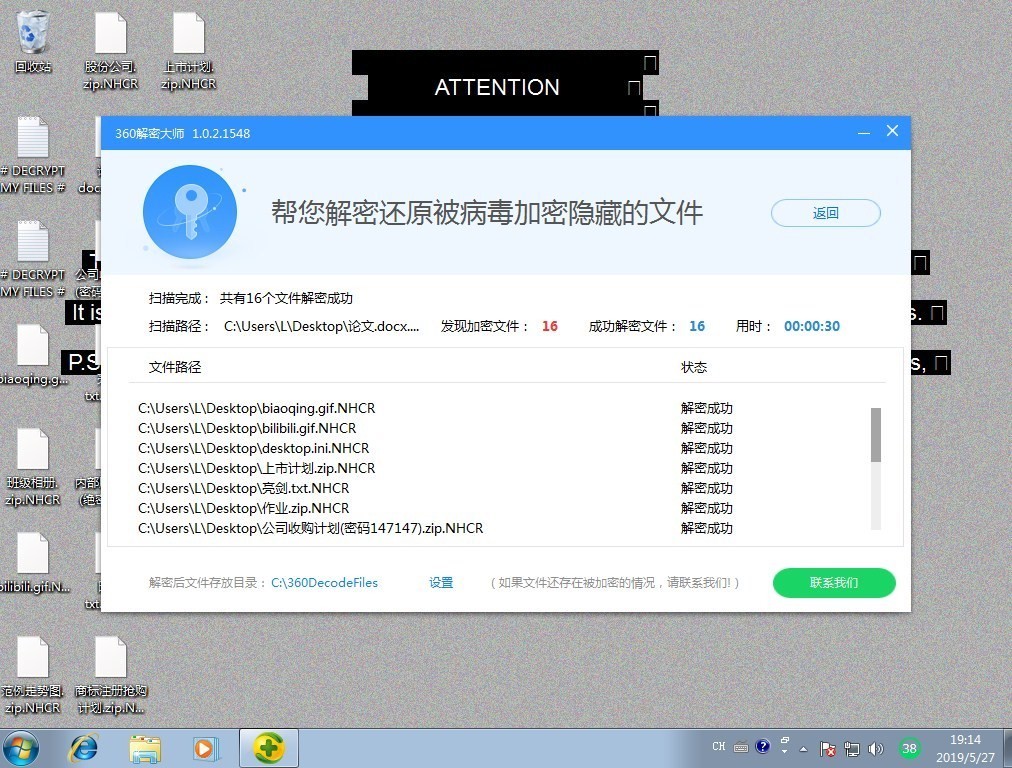Screen dimensions: 1012x768
Task: Select the bilibili.gif.N... desktop file icon
Action: pyautogui.click(x=34, y=563)
